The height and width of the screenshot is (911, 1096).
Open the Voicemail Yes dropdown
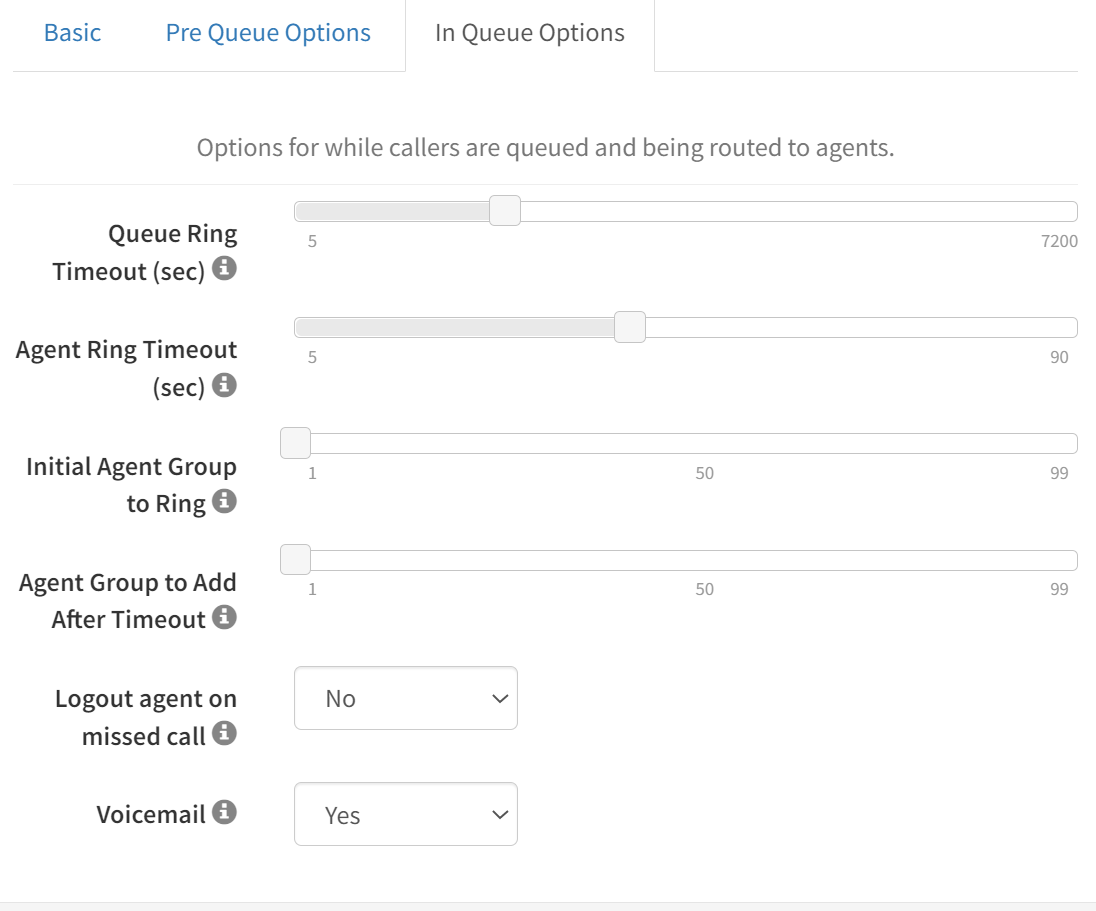point(406,815)
